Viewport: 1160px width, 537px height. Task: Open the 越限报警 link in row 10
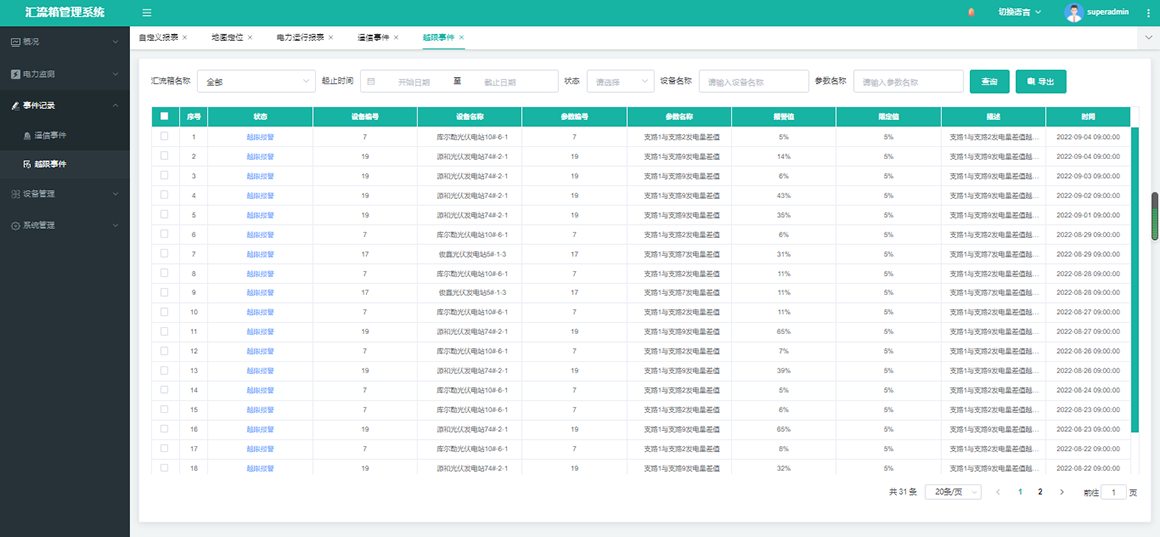(x=260, y=312)
